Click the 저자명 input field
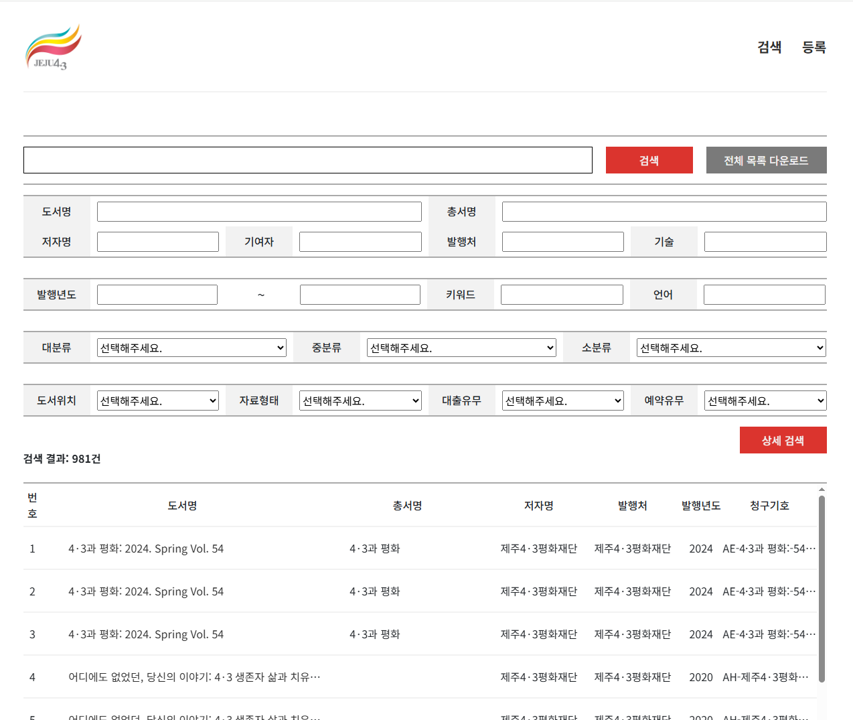This screenshot has width=853, height=720. (158, 242)
